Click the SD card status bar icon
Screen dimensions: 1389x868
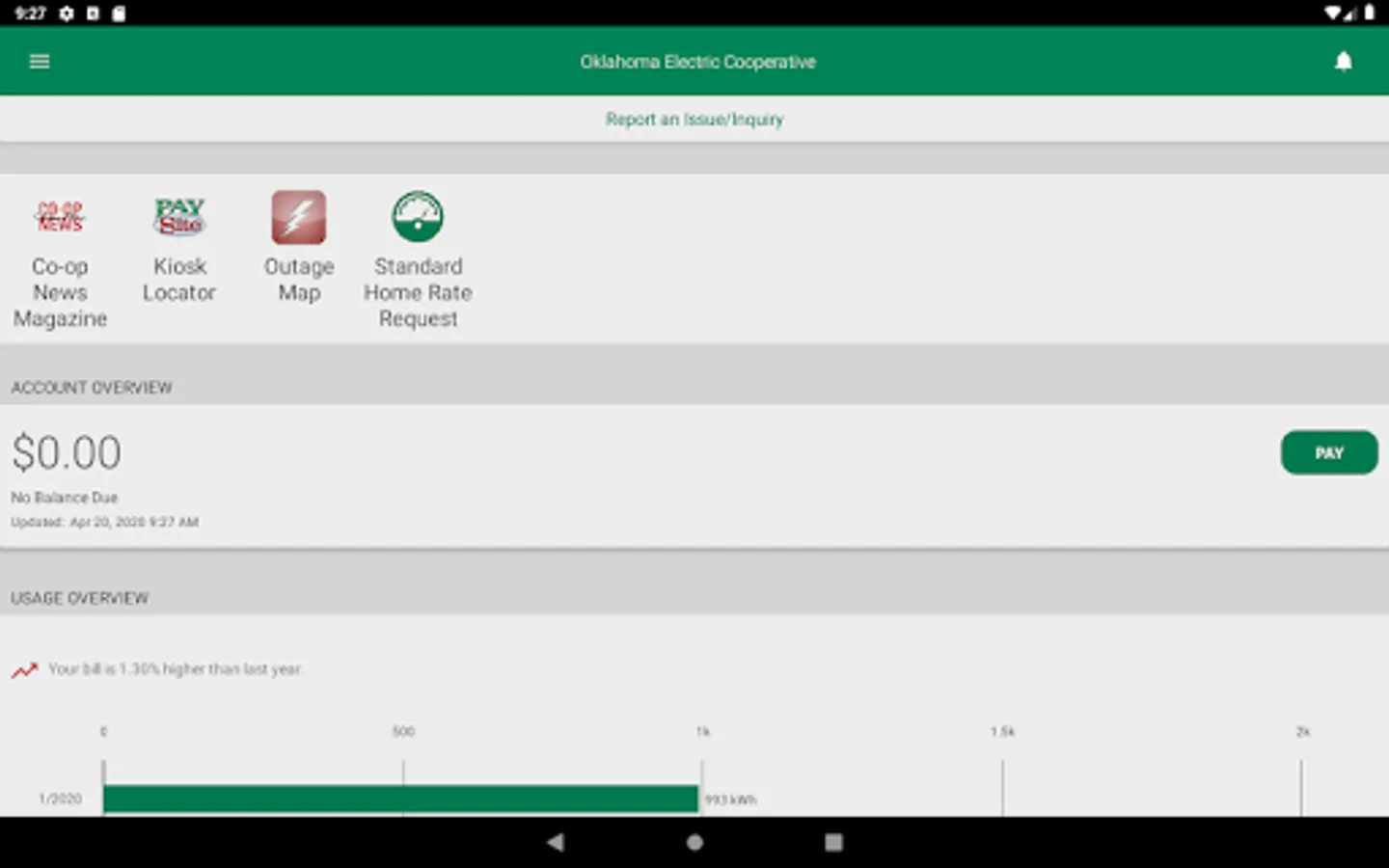point(119,14)
